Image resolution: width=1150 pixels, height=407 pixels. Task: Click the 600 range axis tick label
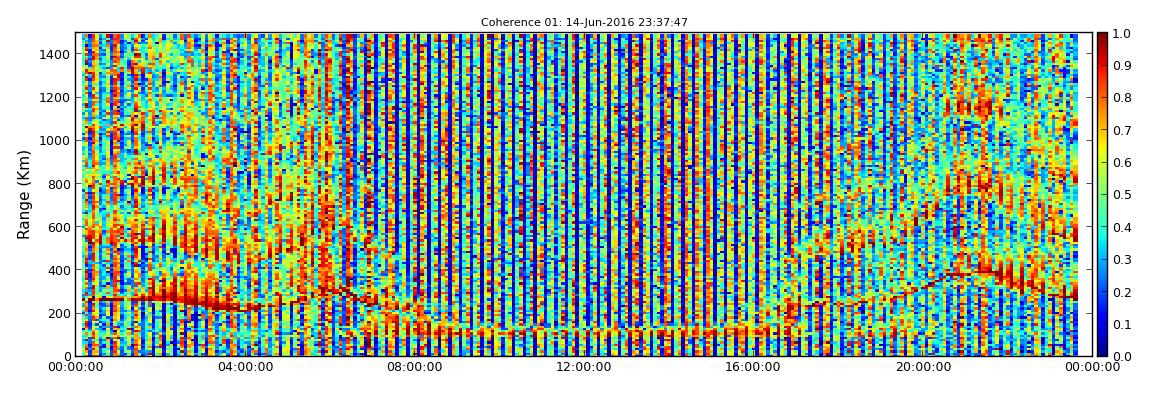59,227
